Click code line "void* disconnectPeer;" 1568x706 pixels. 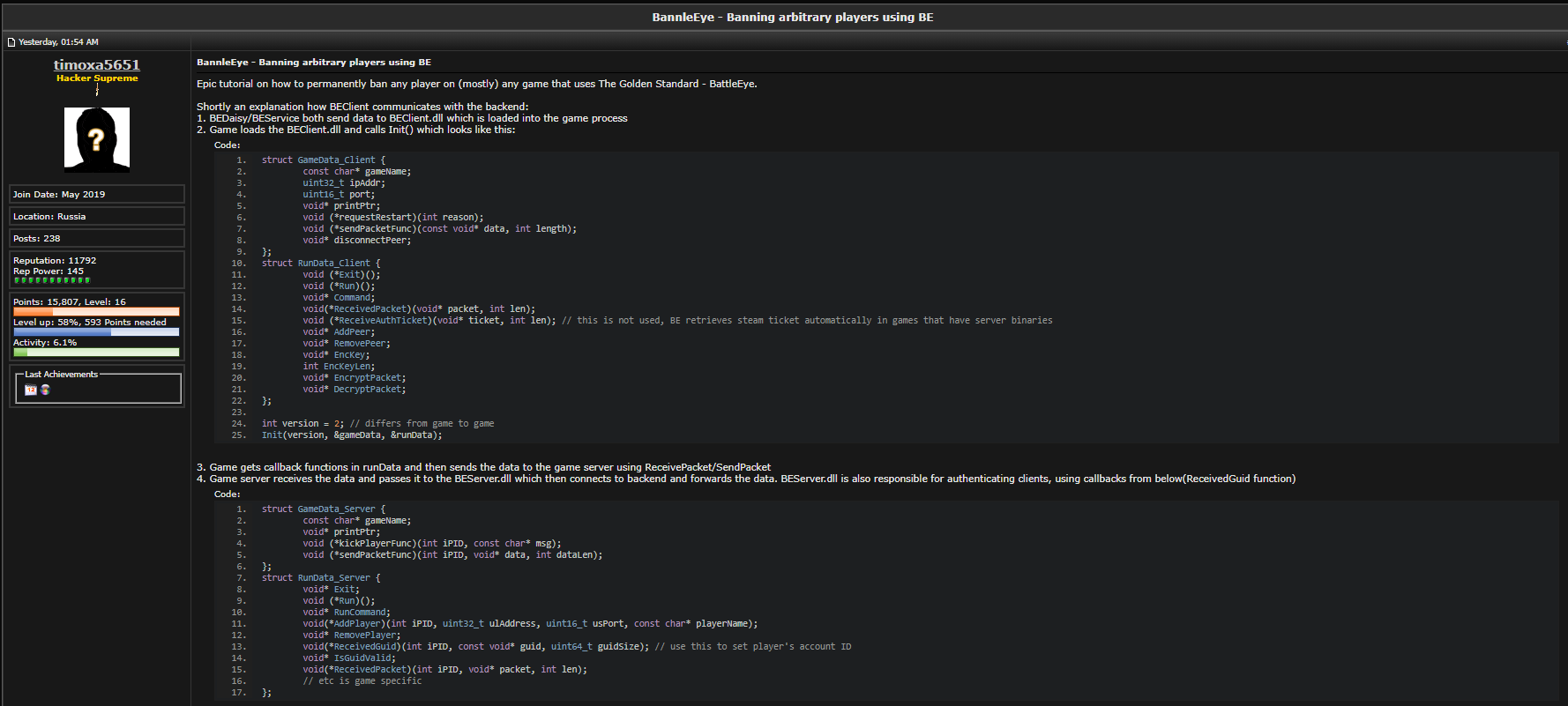click(357, 241)
